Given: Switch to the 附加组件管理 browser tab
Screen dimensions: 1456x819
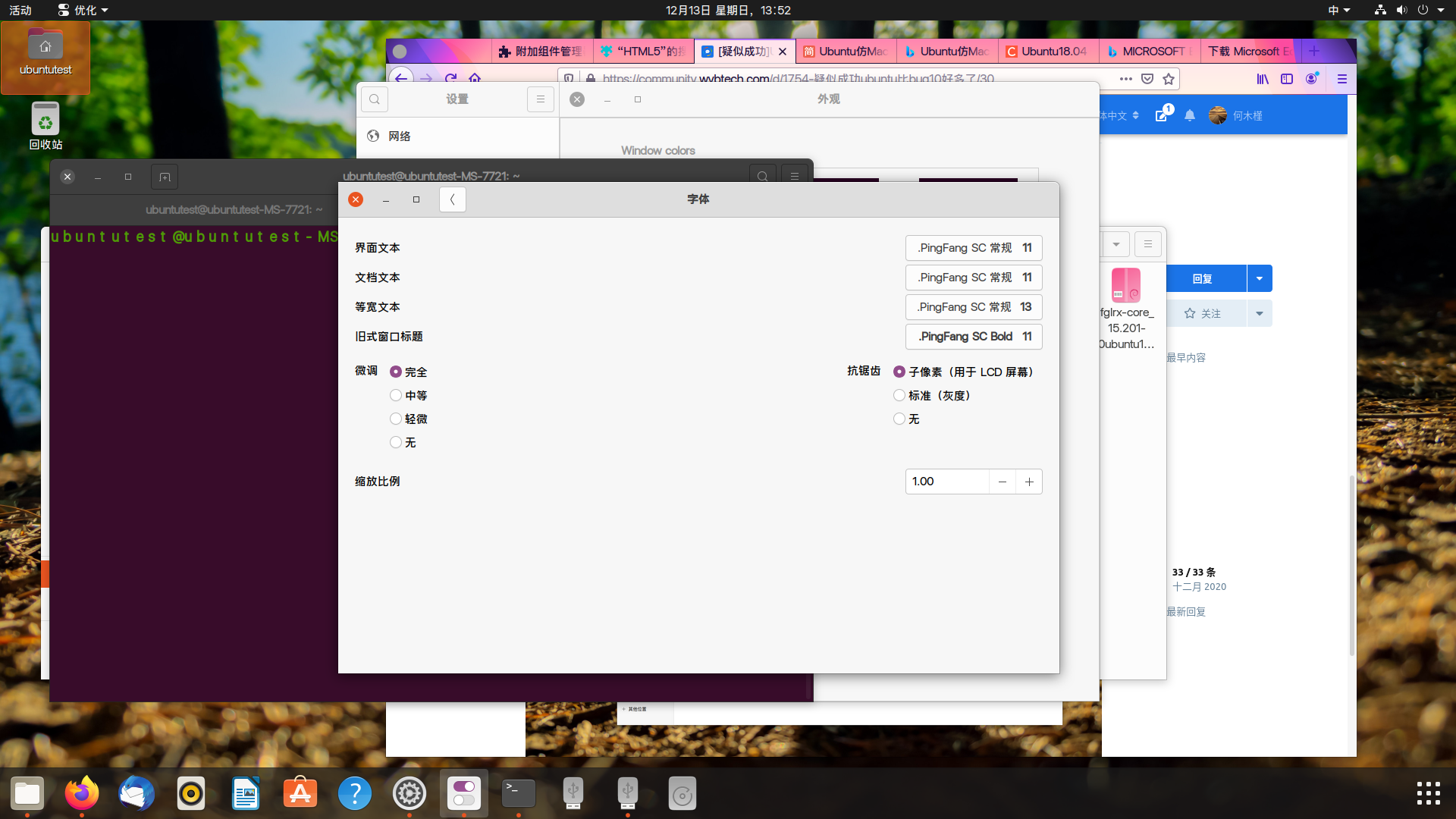Looking at the screenshot, I should pyautogui.click(x=541, y=52).
